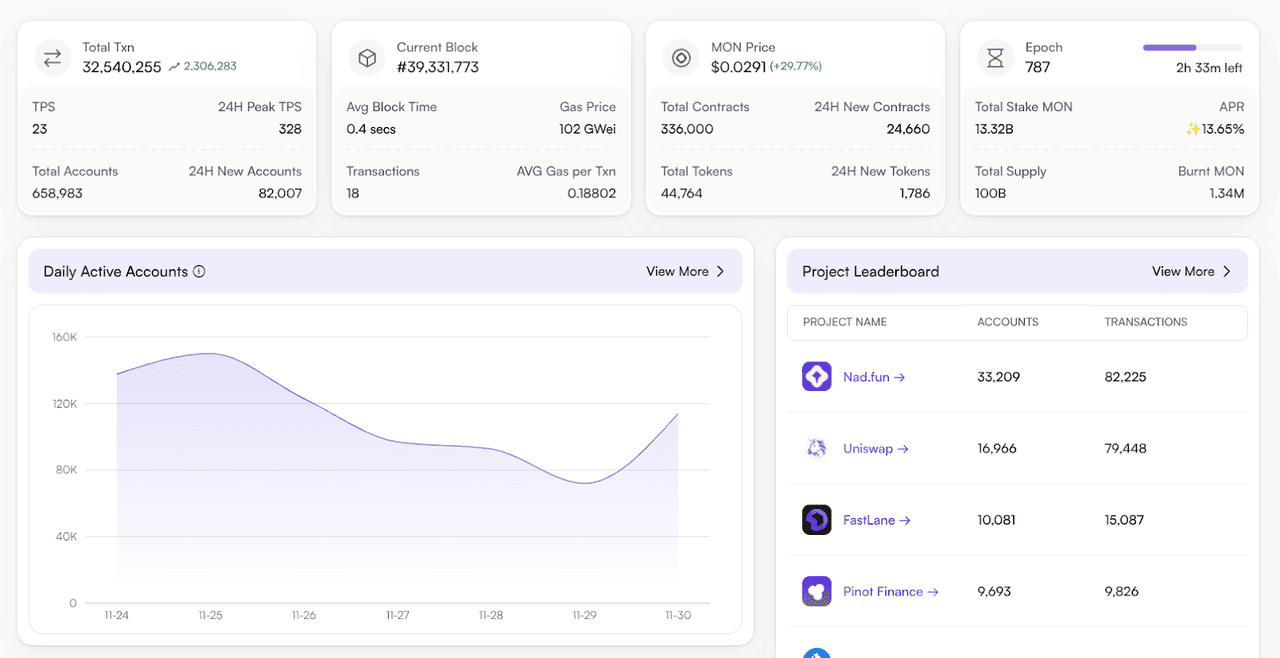Image resolution: width=1280 pixels, height=658 pixels.
Task: Click the Total Txn swap arrows icon
Action: coord(52,58)
